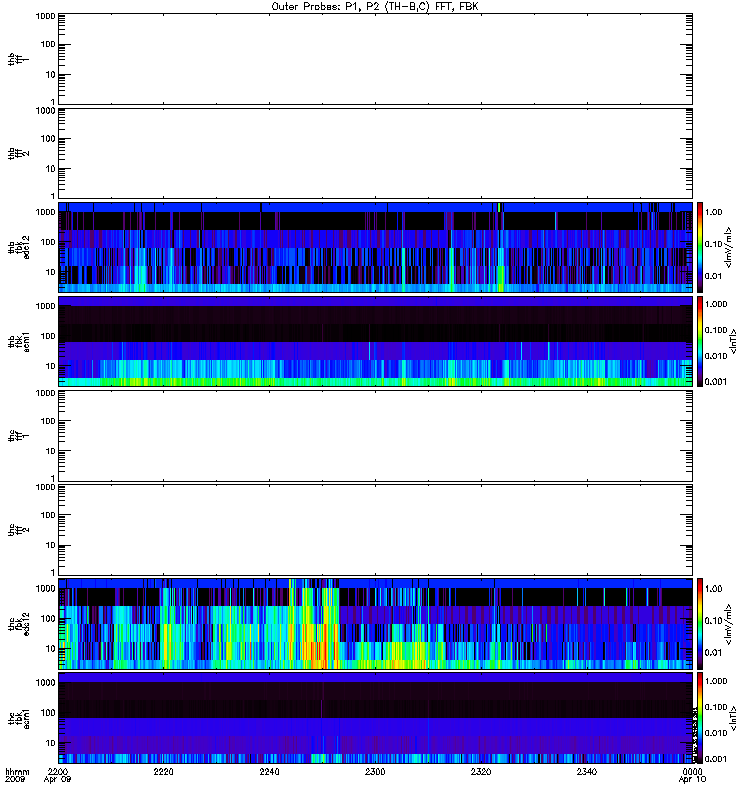Viewport: 750px width, 800px height.
Task: Click the "Apr 10" date label
Action: (x=692, y=780)
